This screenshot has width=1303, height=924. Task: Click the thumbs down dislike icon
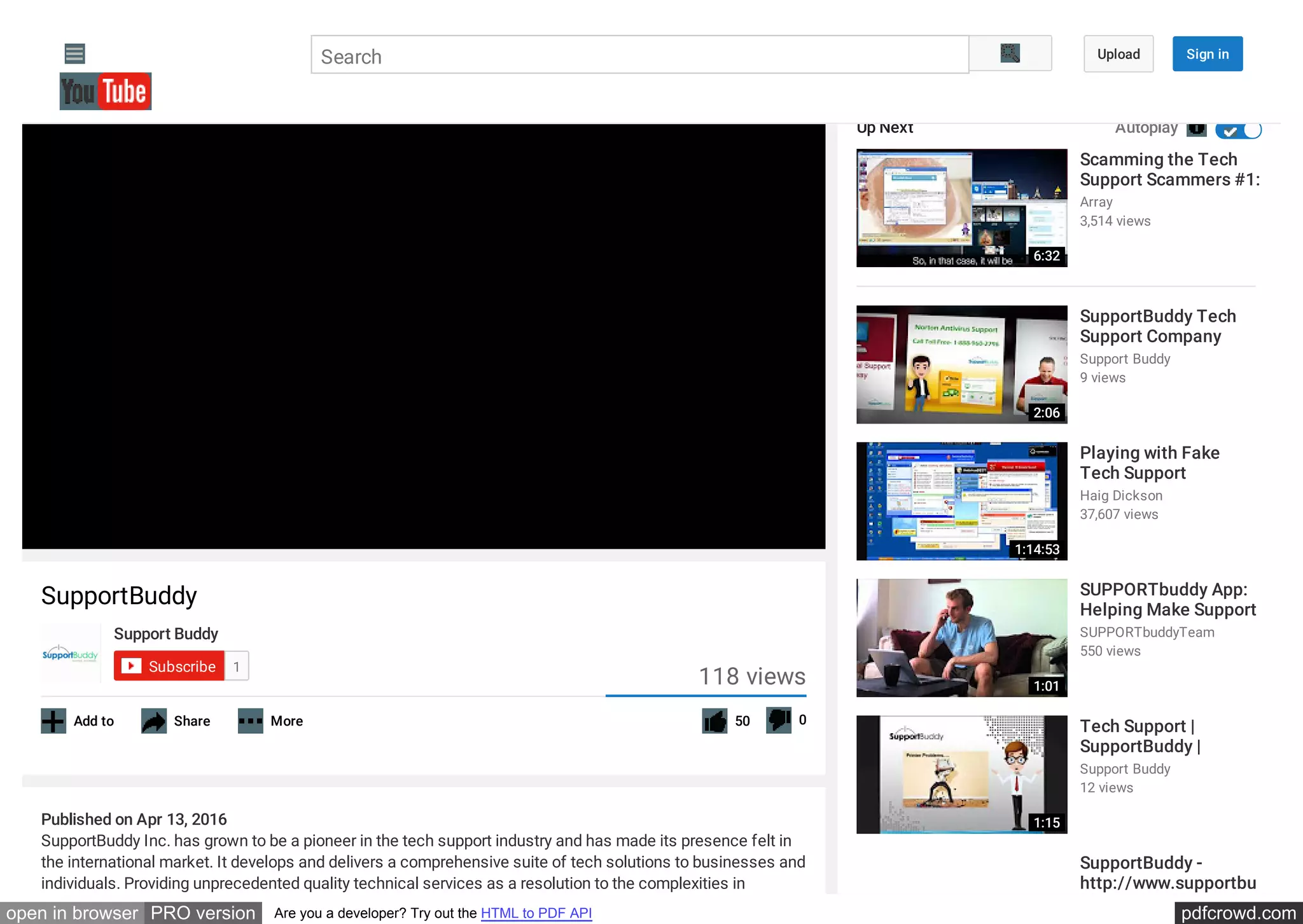[779, 720]
